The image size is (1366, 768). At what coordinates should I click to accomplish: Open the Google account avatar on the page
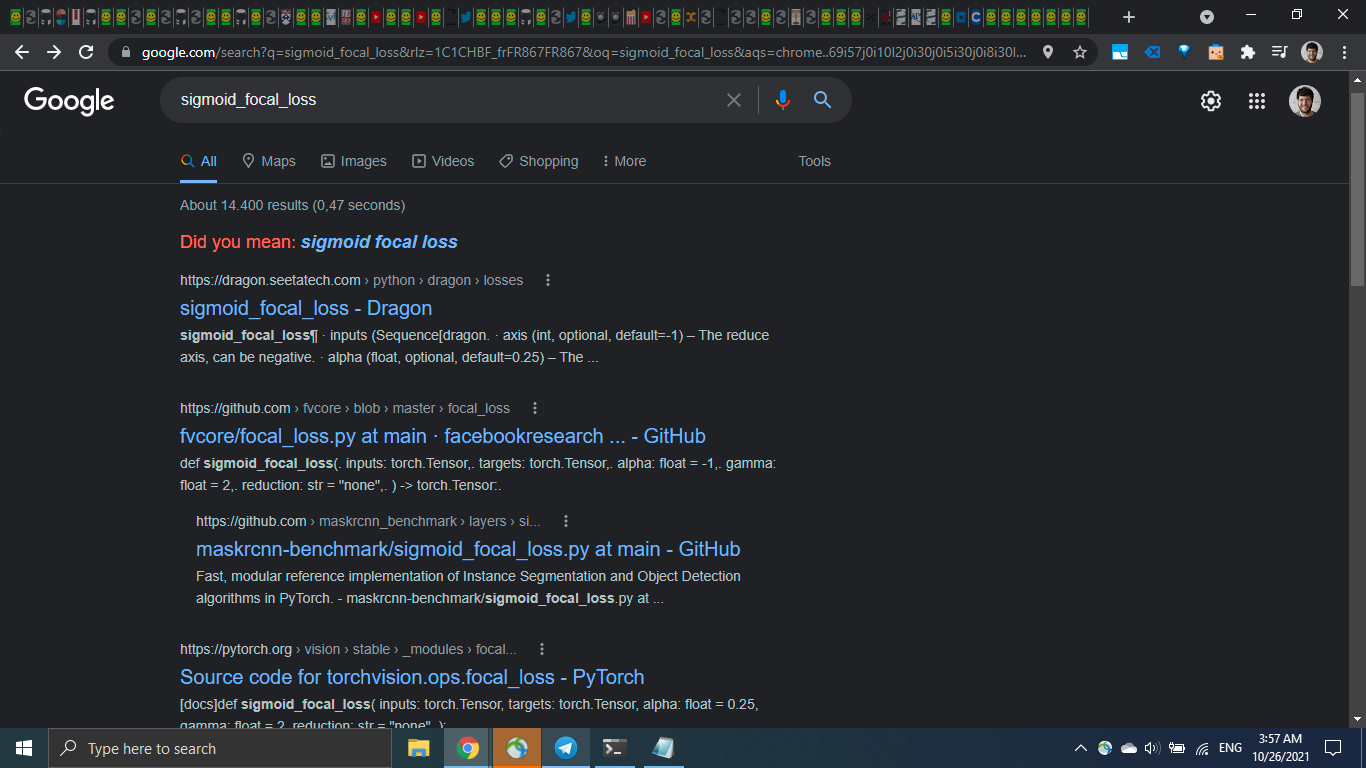point(1305,101)
